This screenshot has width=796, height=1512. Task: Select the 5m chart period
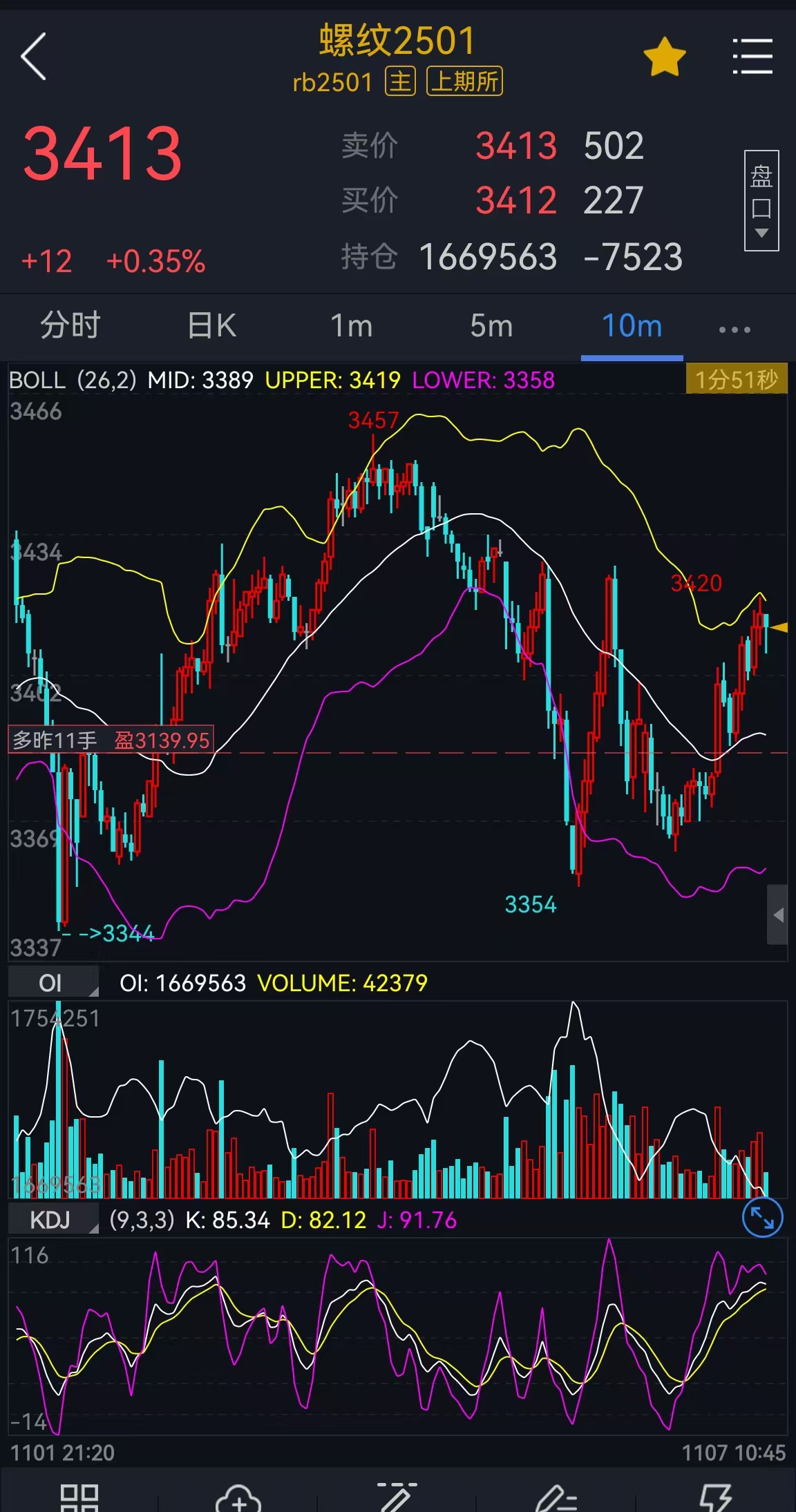[491, 325]
